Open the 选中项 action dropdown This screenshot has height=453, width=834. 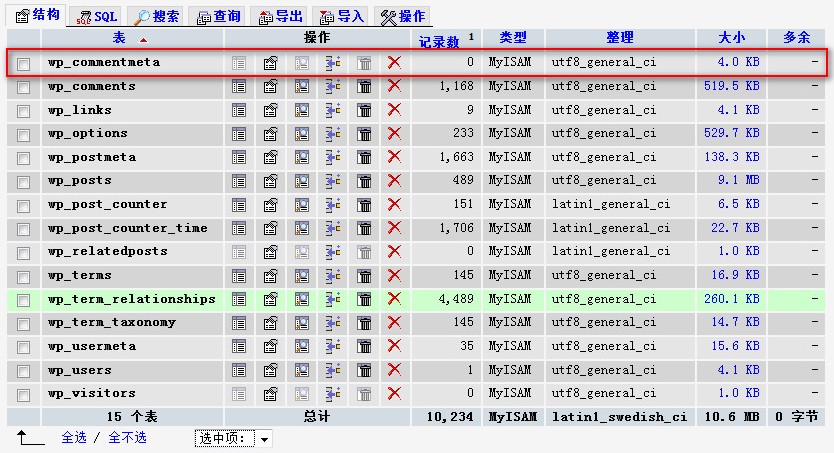(234, 438)
